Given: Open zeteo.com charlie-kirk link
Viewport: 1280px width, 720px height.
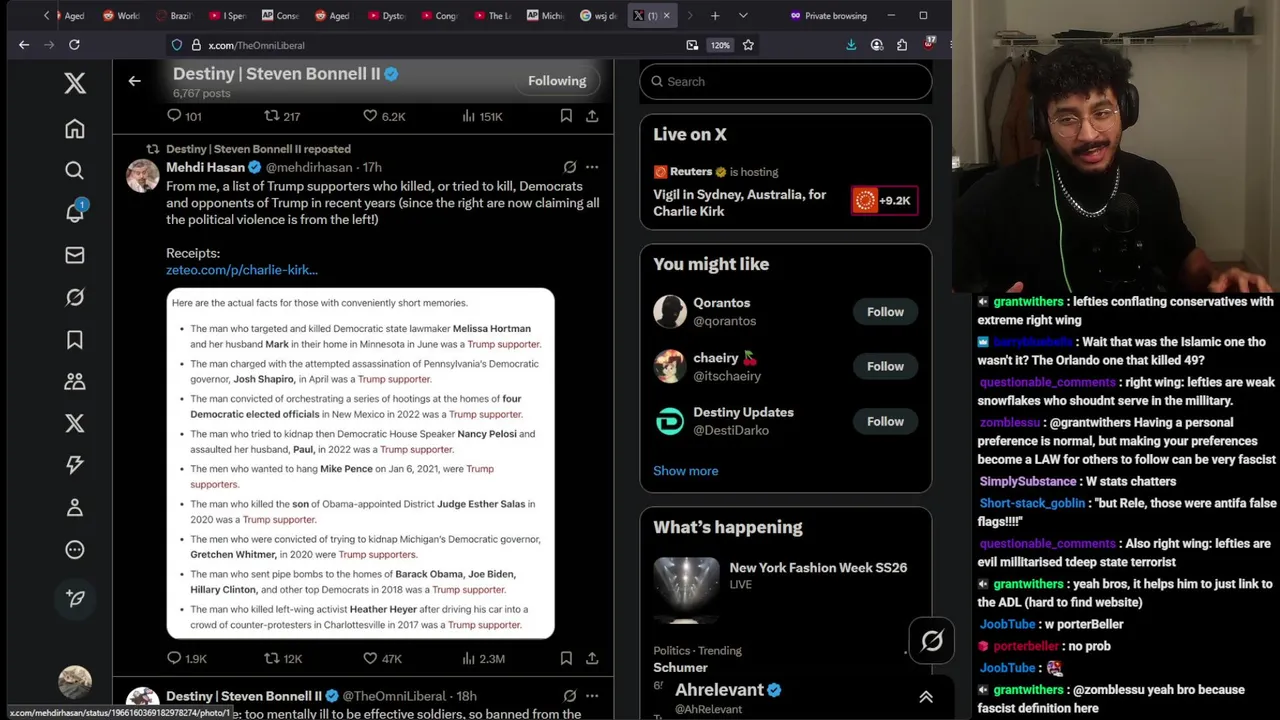Looking at the screenshot, I should 242,270.
